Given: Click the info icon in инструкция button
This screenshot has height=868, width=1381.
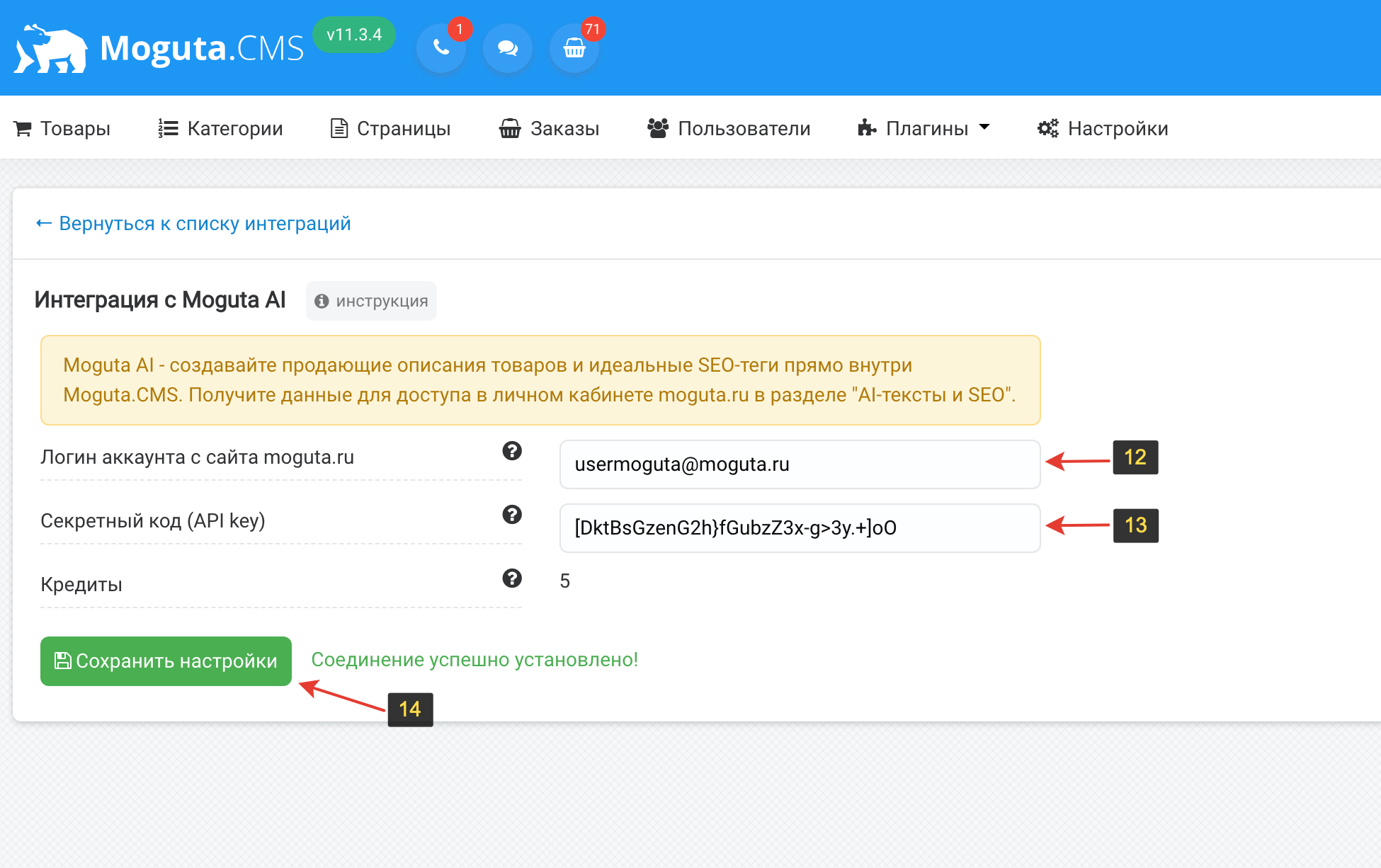Looking at the screenshot, I should click(322, 301).
